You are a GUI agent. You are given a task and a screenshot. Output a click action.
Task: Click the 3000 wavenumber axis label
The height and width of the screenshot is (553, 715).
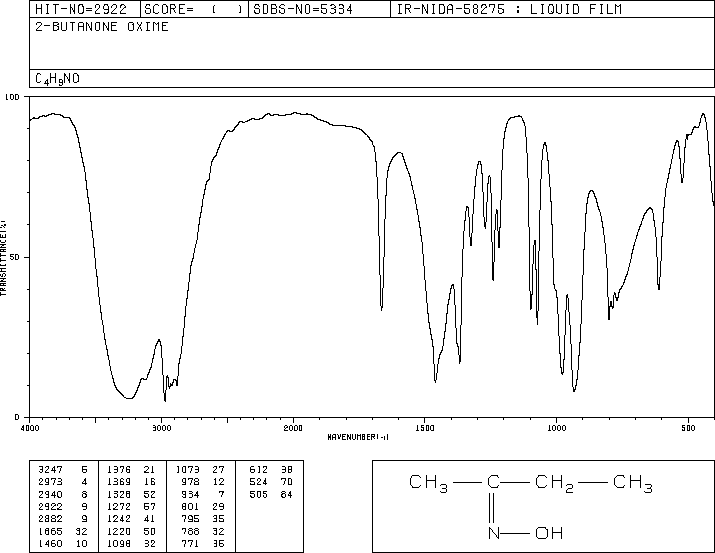tap(162, 428)
